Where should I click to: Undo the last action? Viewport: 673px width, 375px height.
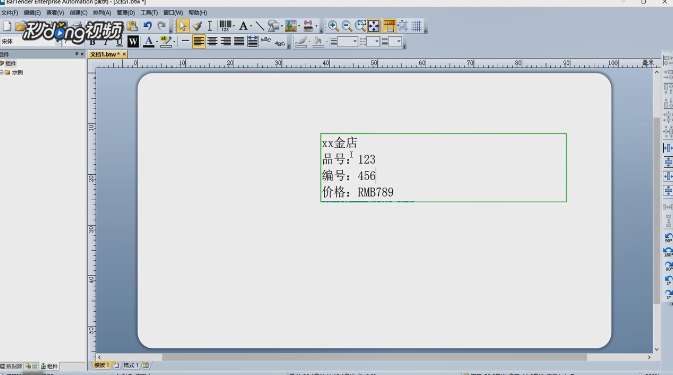[x=148, y=26]
